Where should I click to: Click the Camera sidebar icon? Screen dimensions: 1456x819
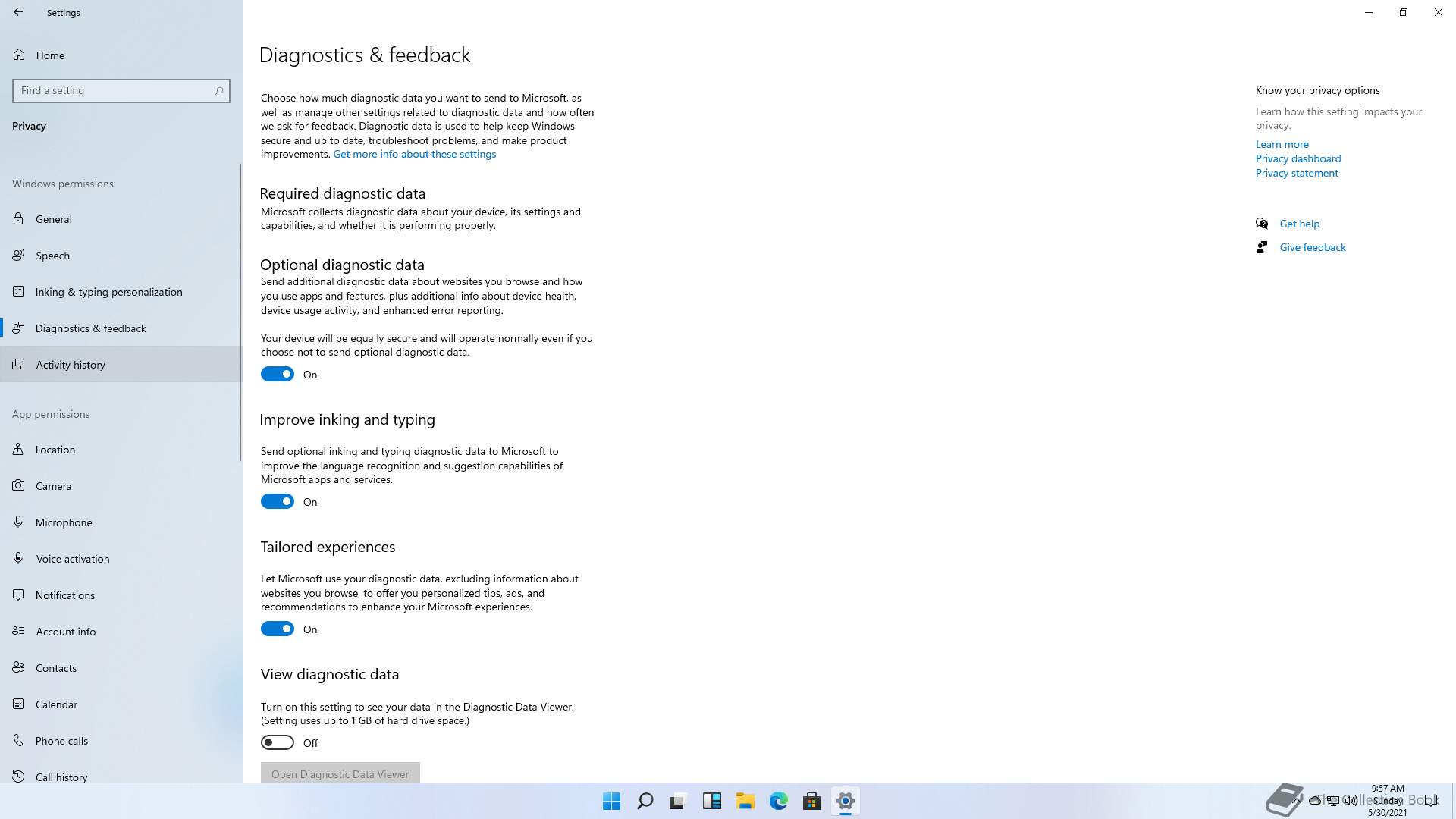[18, 486]
